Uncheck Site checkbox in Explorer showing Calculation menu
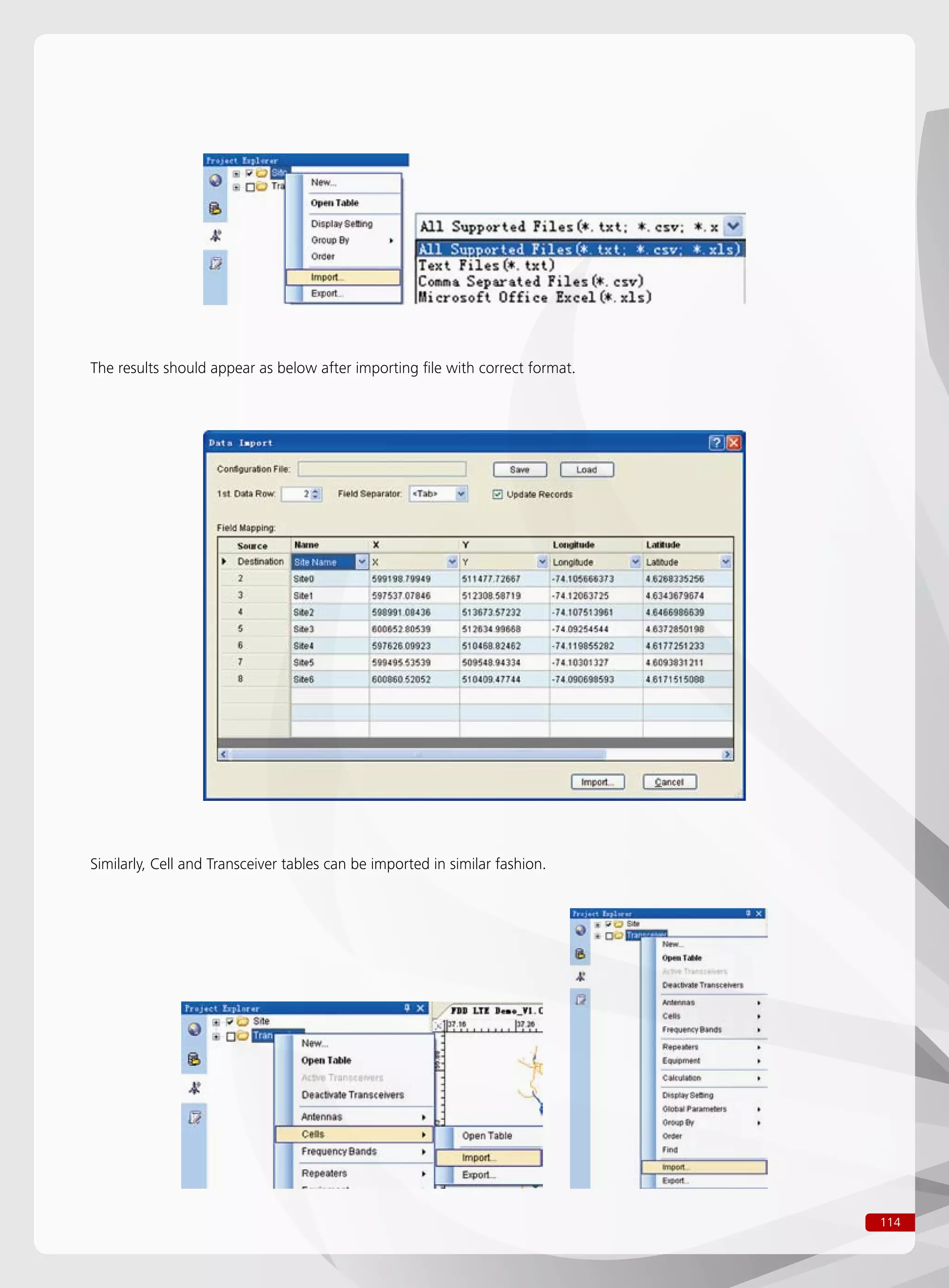Image resolution: width=949 pixels, height=1288 pixels. coord(608,924)
